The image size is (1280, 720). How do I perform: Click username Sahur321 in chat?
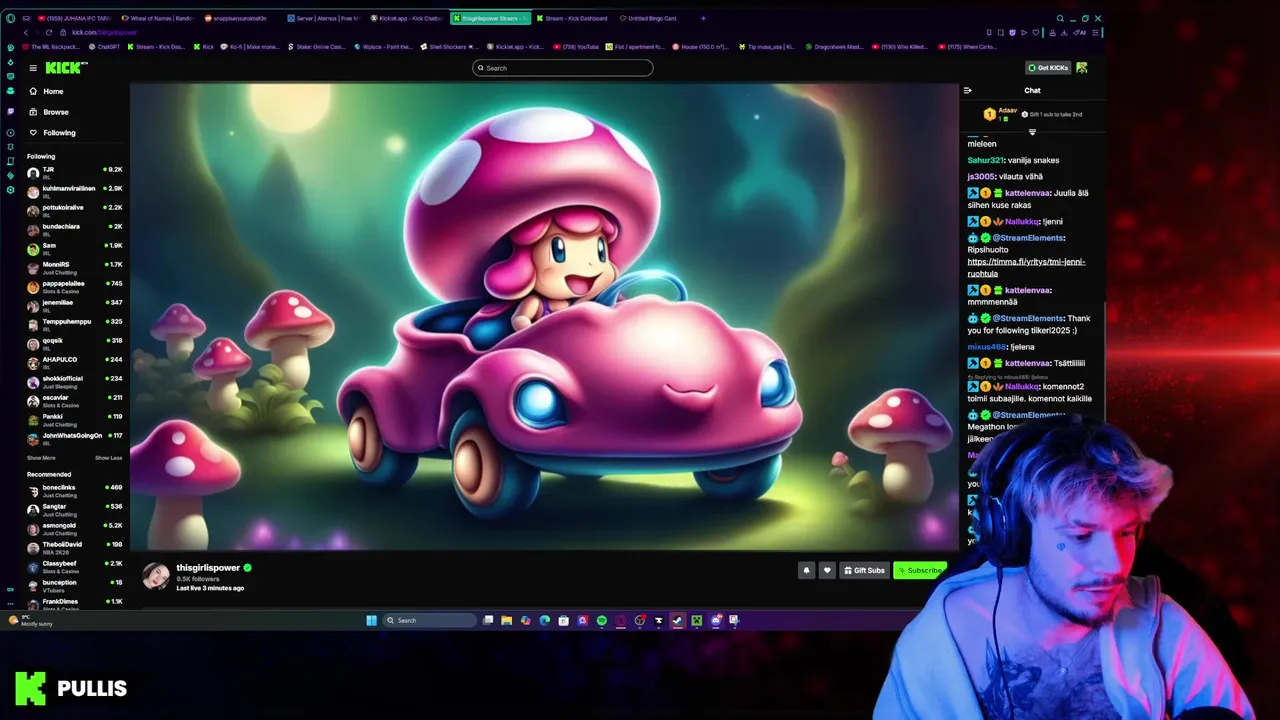[985, 160]
